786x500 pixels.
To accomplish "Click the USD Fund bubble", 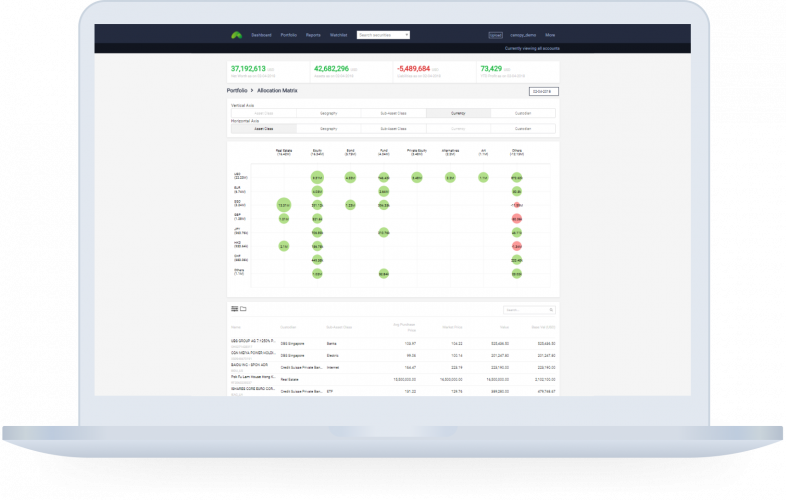I will point(383,178).
